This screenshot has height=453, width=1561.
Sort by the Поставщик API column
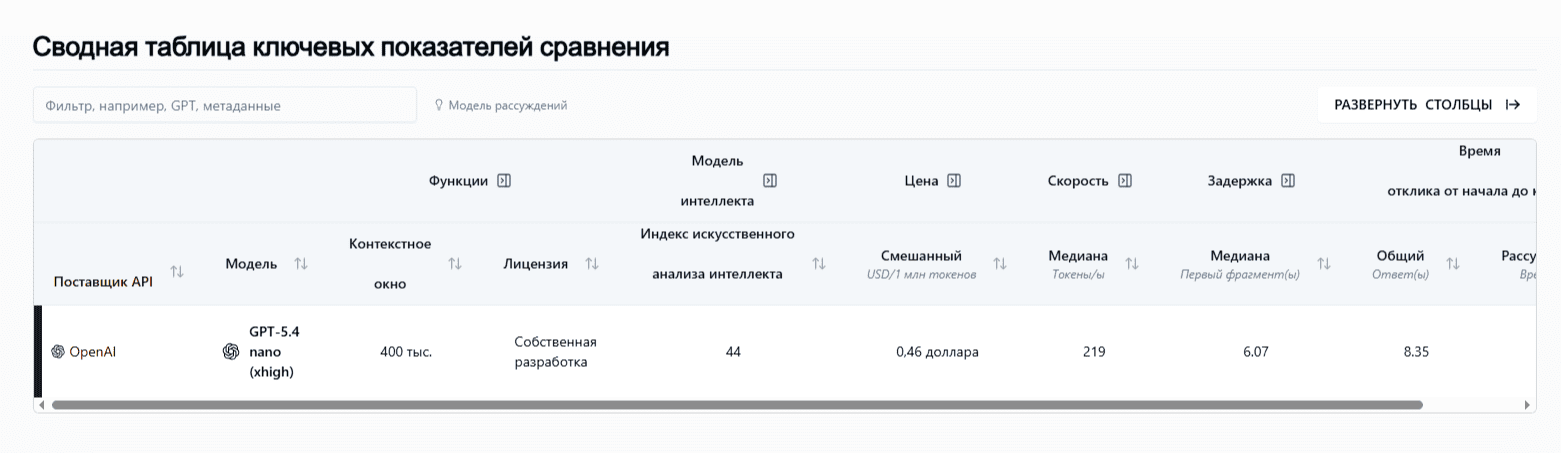tap(177, 272)
